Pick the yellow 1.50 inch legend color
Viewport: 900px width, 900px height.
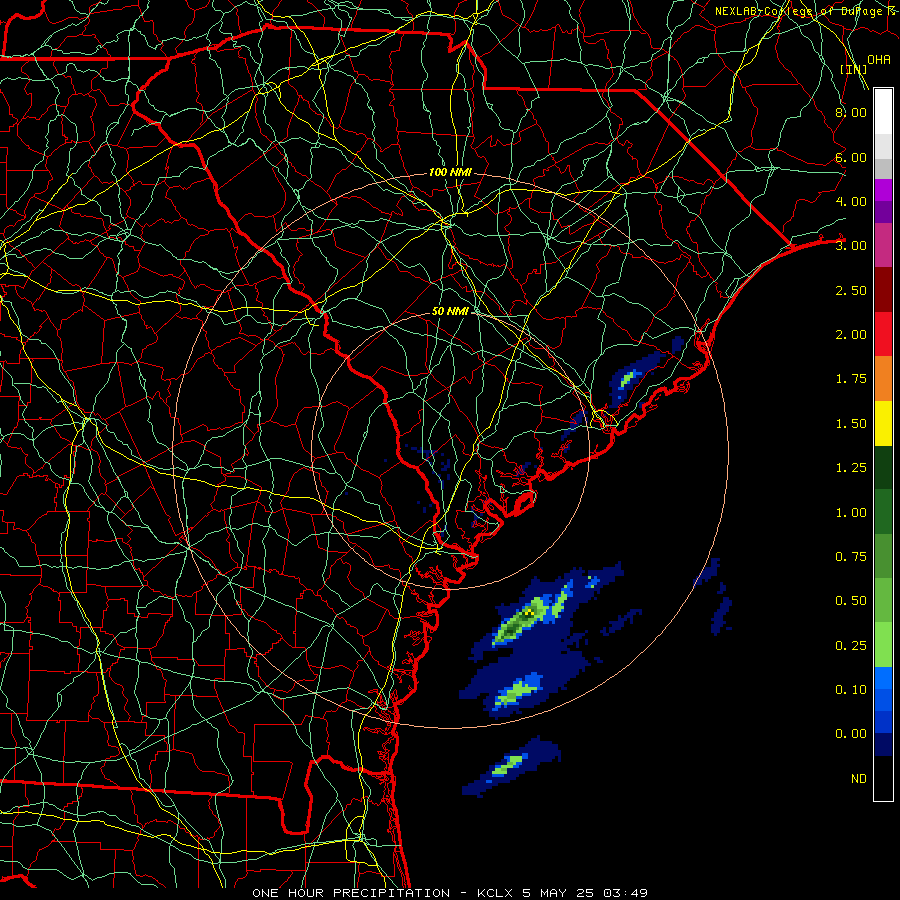pos(883,424)
